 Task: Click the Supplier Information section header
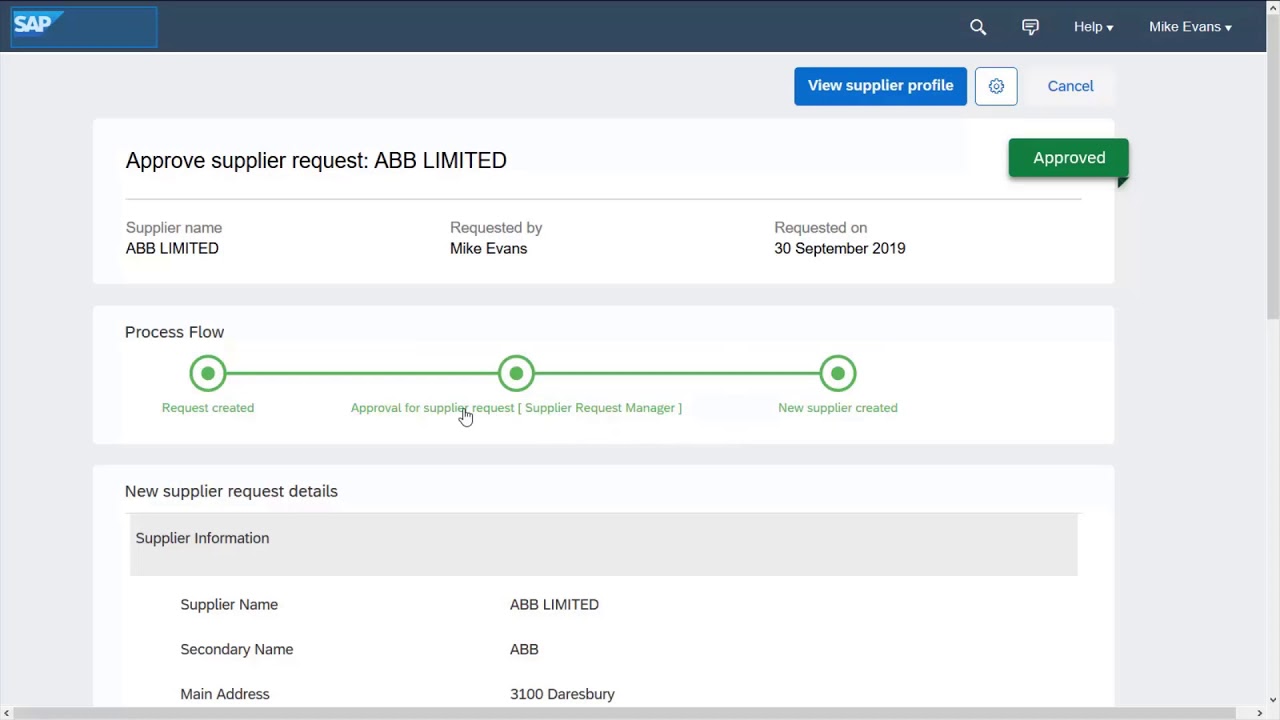[603, 544]
